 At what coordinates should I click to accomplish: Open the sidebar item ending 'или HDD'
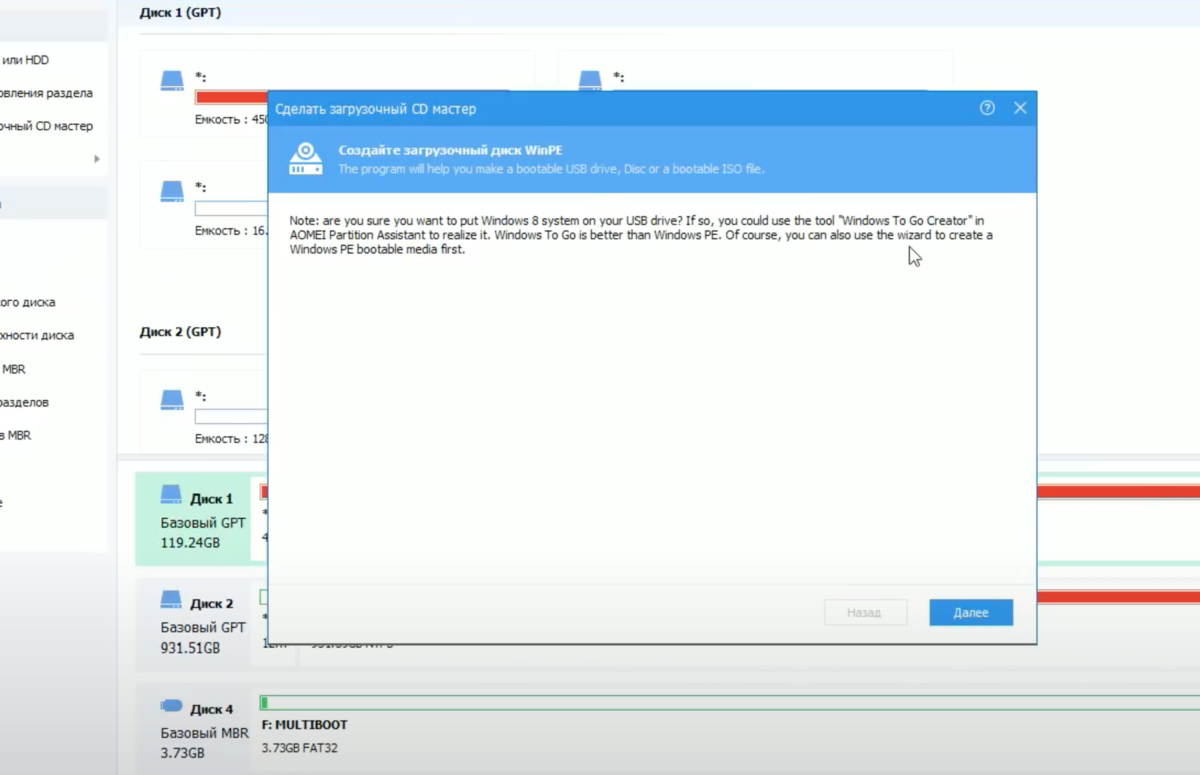[24, 60]
